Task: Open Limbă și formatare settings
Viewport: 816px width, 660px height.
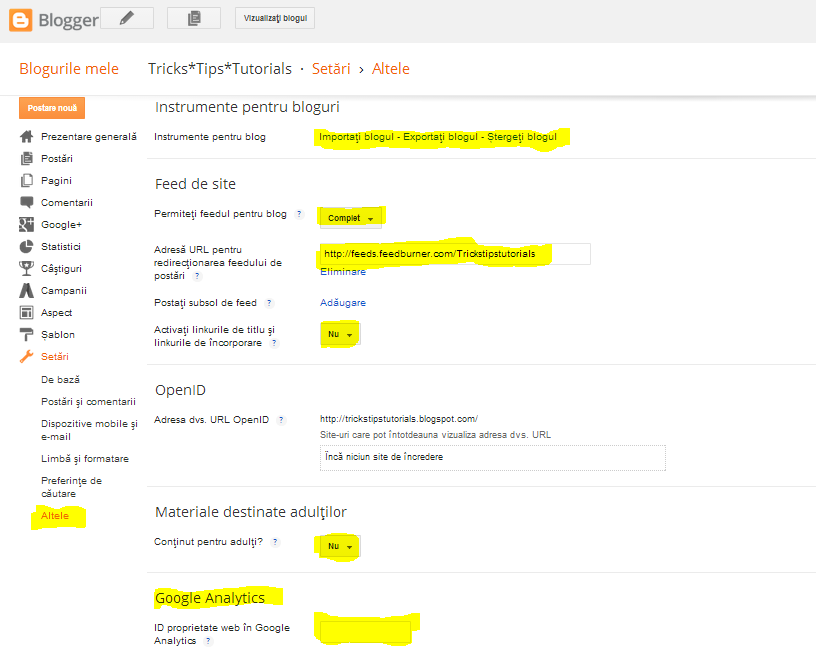Action: [85, 459]
